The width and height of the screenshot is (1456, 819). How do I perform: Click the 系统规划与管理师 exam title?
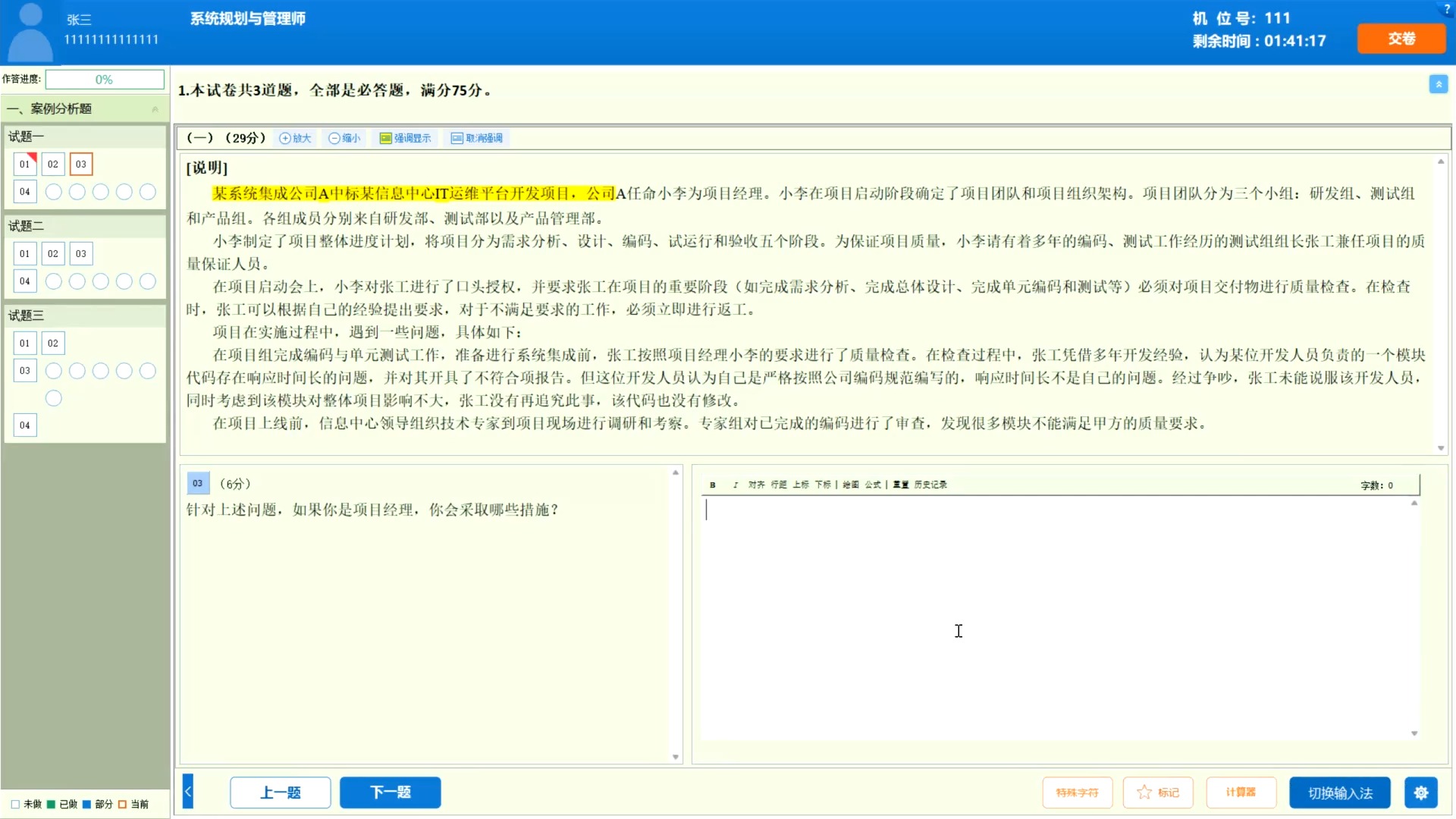coord(248,19)
